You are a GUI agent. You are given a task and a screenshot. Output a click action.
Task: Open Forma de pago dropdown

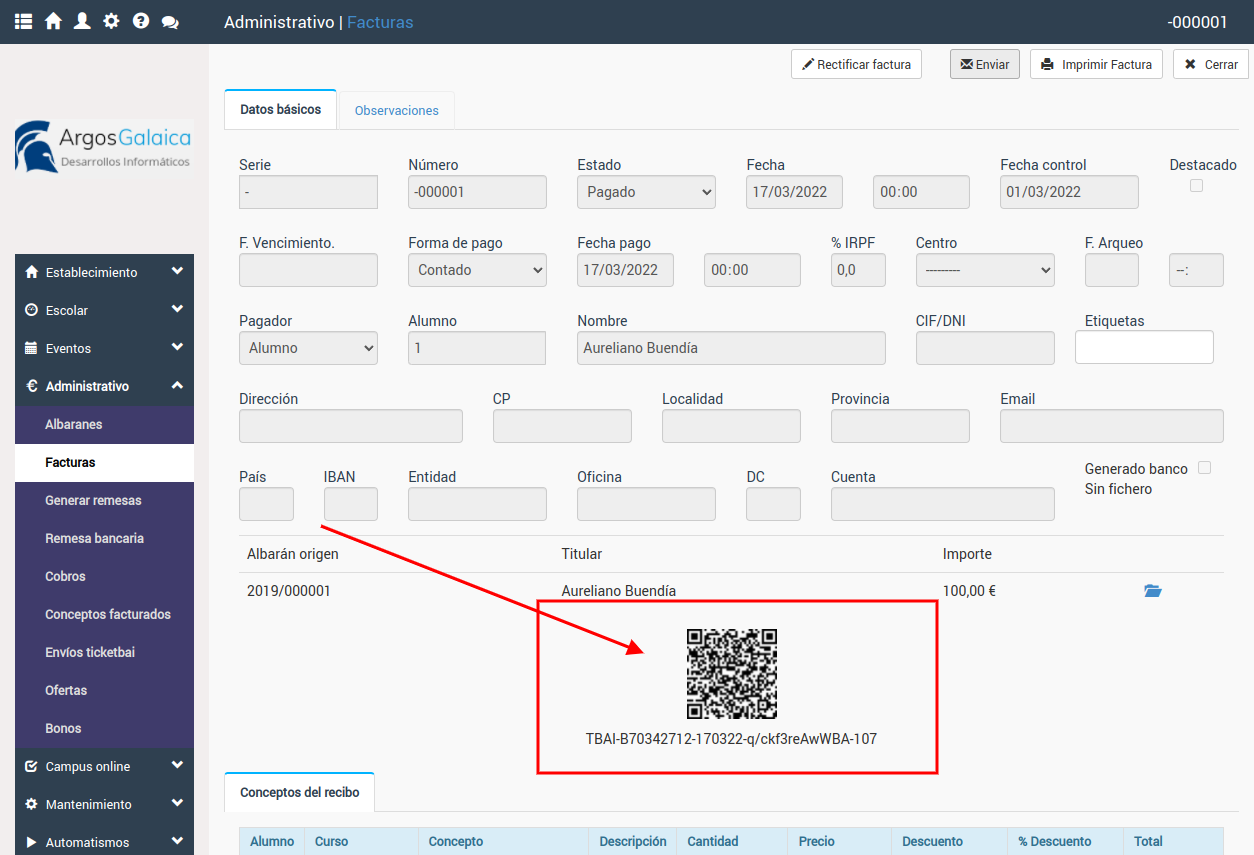[477, 270]
